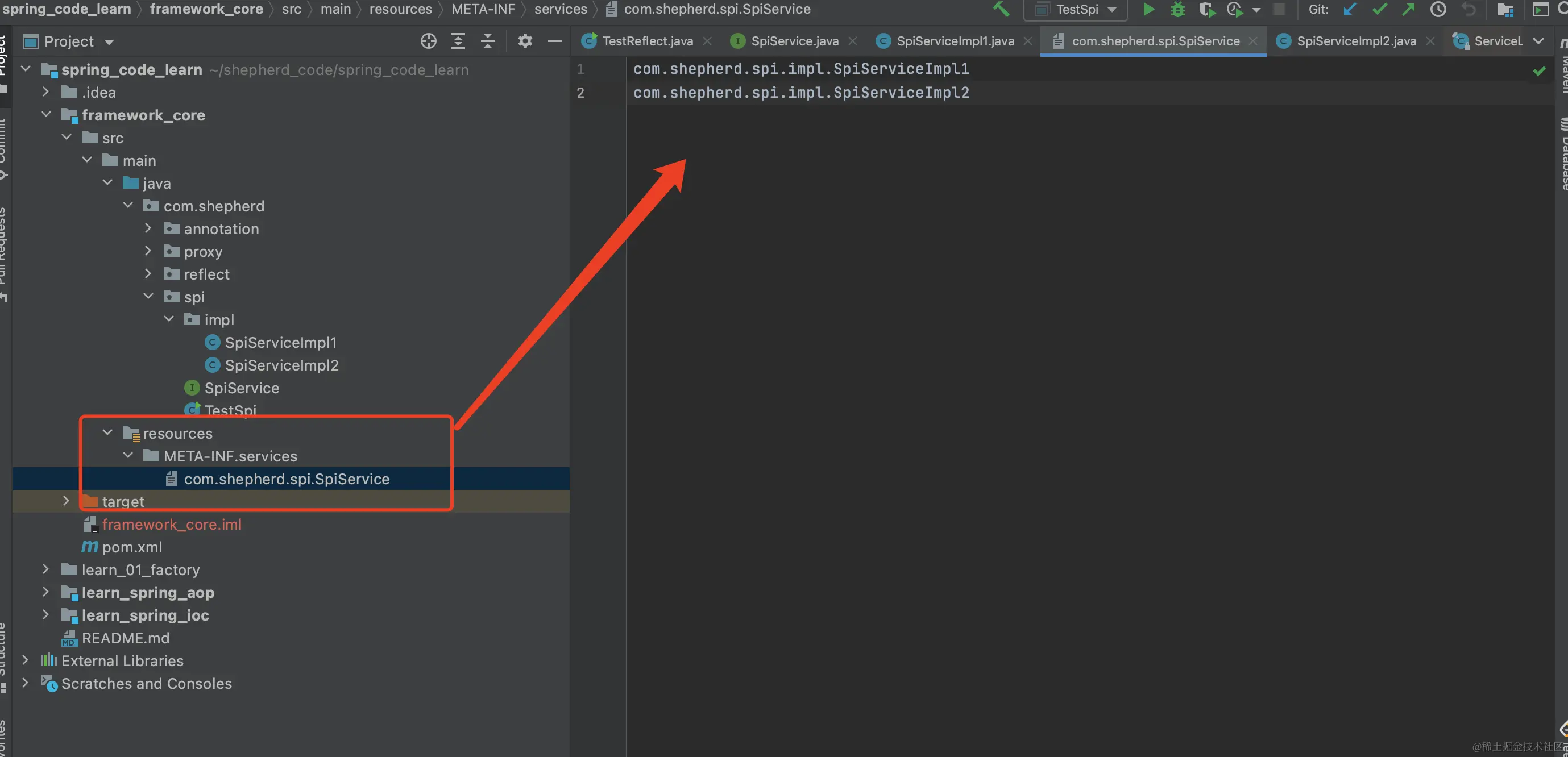Expand the annotation package
The width and height of the screenshot is (1568, 757).
coord(148,228)
